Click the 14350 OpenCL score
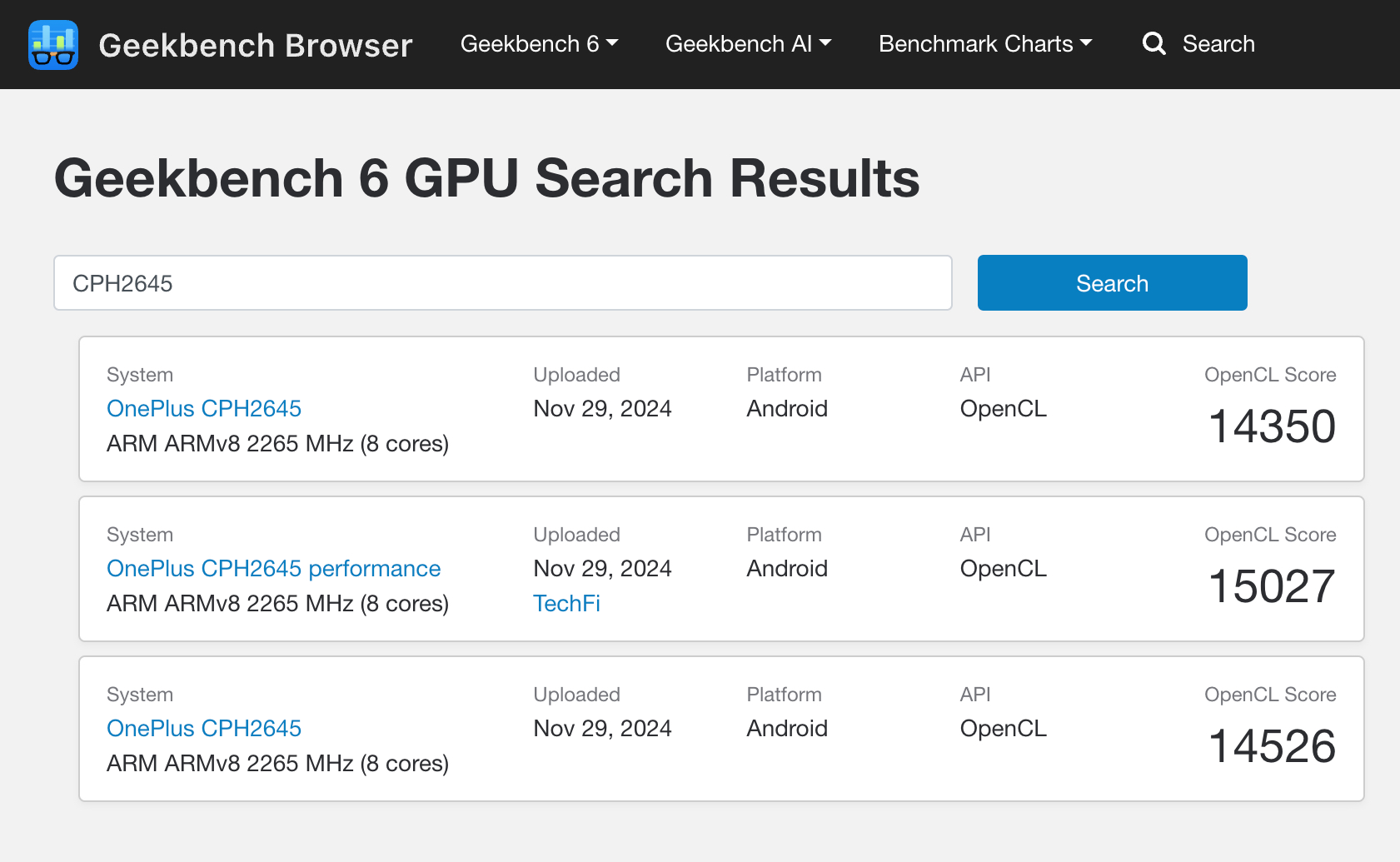 tap(1271, 426)
